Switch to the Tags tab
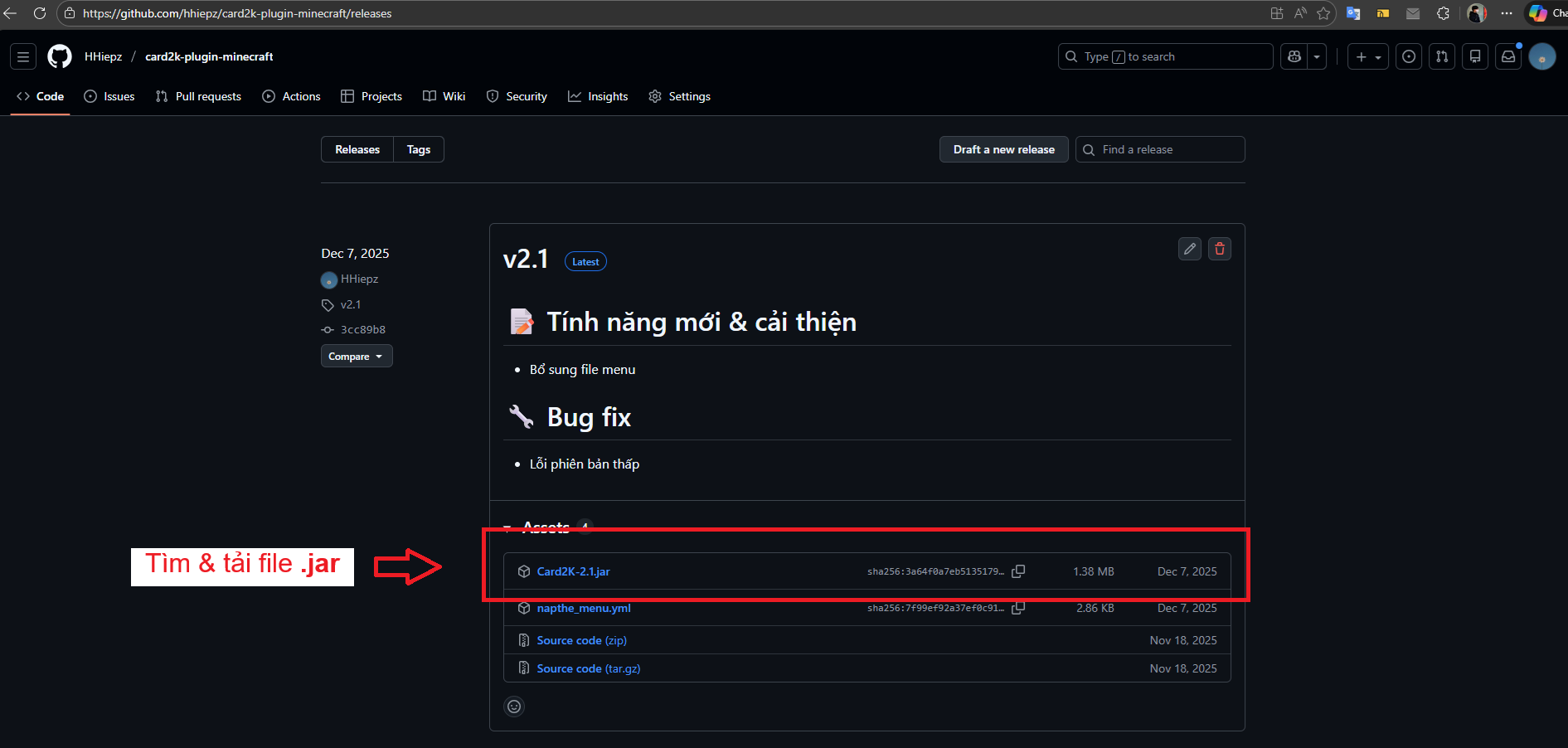 418,149
